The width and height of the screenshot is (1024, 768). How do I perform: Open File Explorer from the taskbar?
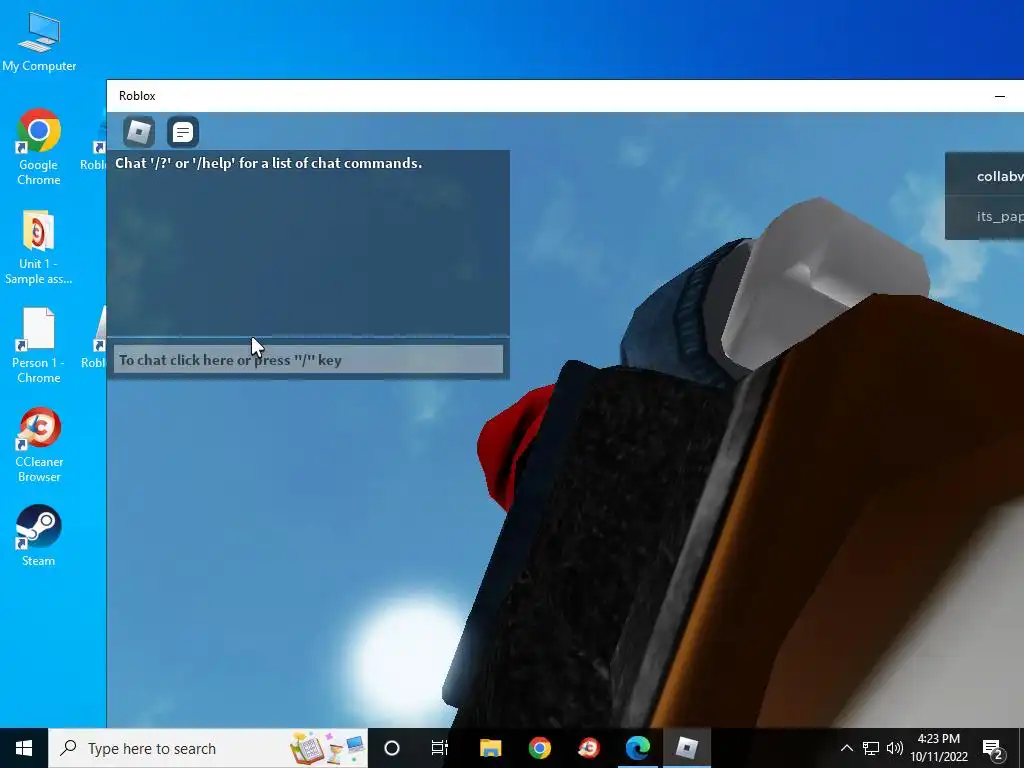490,748
